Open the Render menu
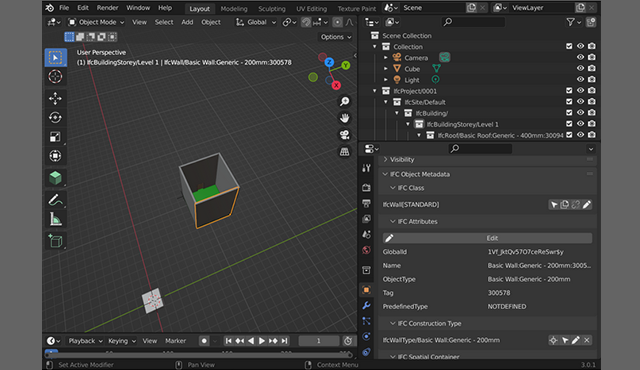Screen dimensions: 640x370 pyautogui.click(x=107, y=8)
